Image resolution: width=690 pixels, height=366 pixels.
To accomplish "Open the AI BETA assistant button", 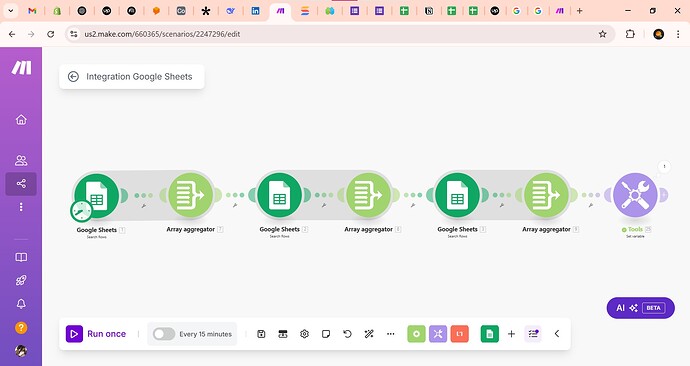I will [x=640, y=308].
